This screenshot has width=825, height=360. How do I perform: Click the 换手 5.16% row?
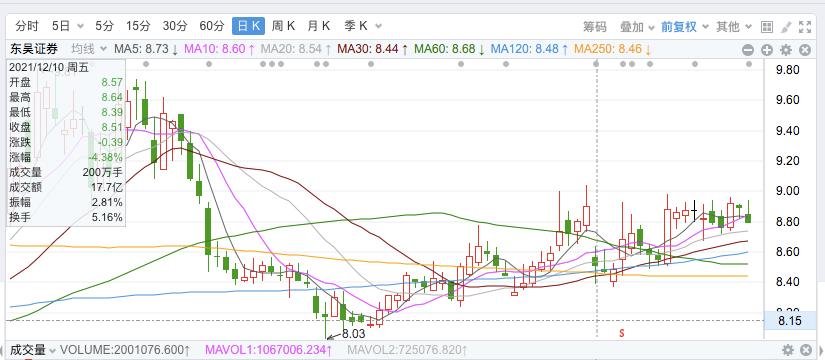tap(66, 217)
